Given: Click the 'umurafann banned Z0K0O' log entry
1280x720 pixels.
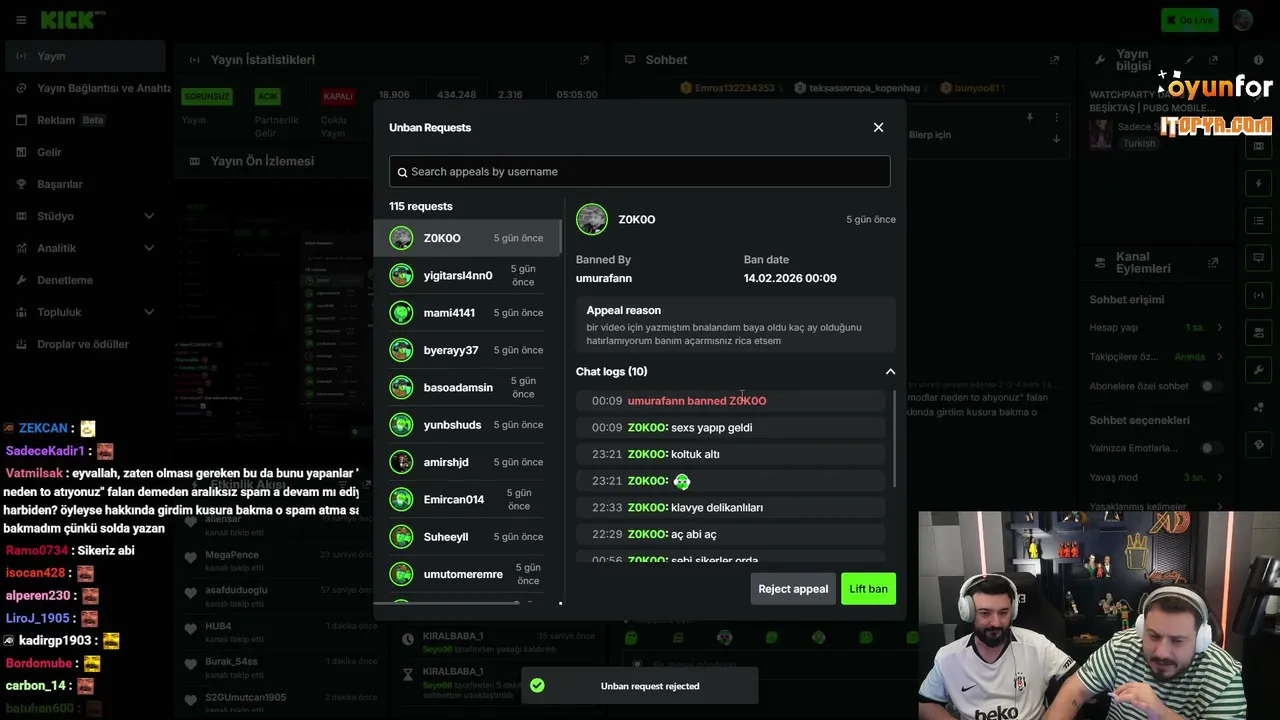Looking at the screenshot, I should point(731,401).
